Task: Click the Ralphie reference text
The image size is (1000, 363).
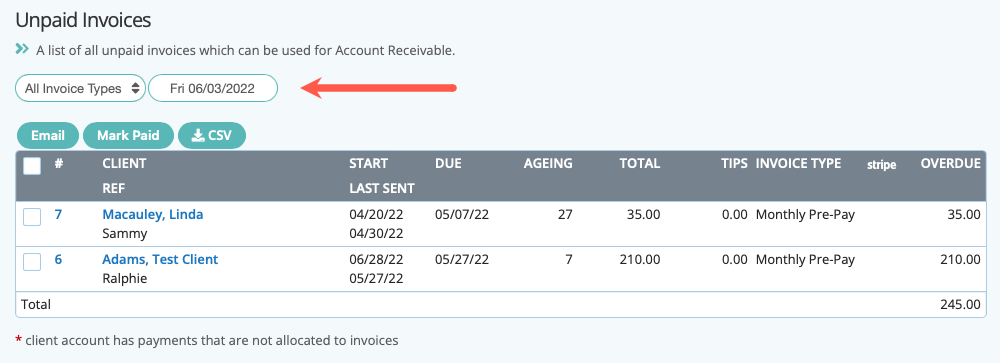Action: pyautogui.click(x=124, y=279)
